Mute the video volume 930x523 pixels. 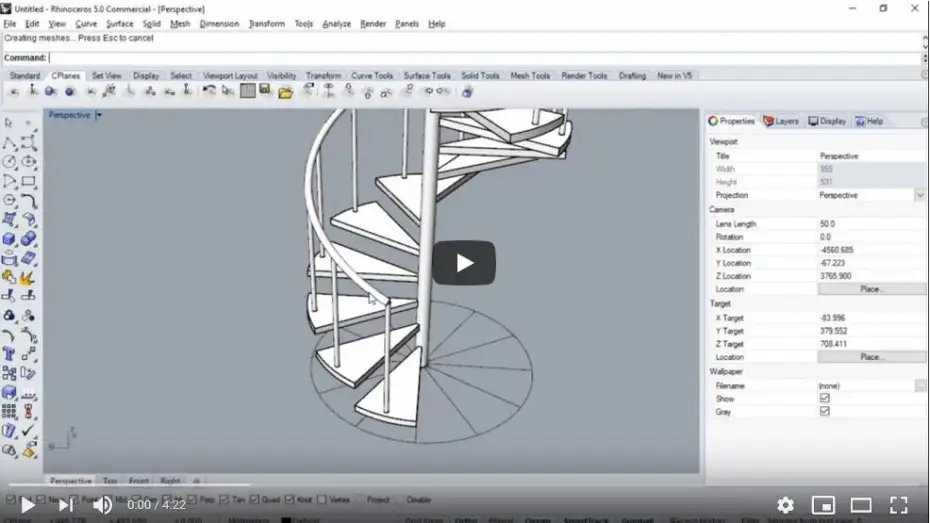(x=102, y=505)
